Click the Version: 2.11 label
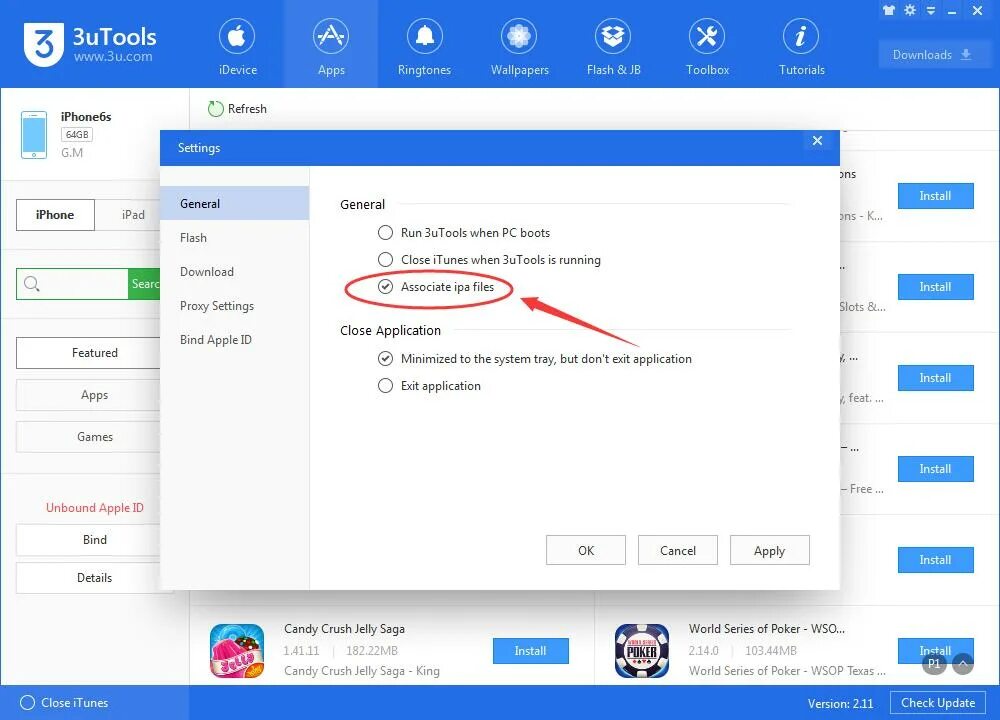Viewport: 1000px width, 720px height. (x=840, y=703)
